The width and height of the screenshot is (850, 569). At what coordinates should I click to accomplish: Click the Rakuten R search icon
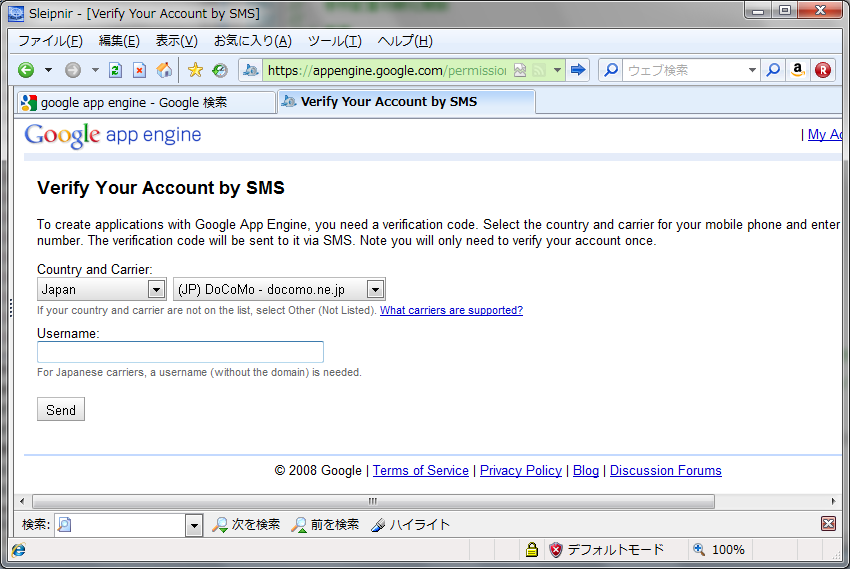[x=823, y=70]
